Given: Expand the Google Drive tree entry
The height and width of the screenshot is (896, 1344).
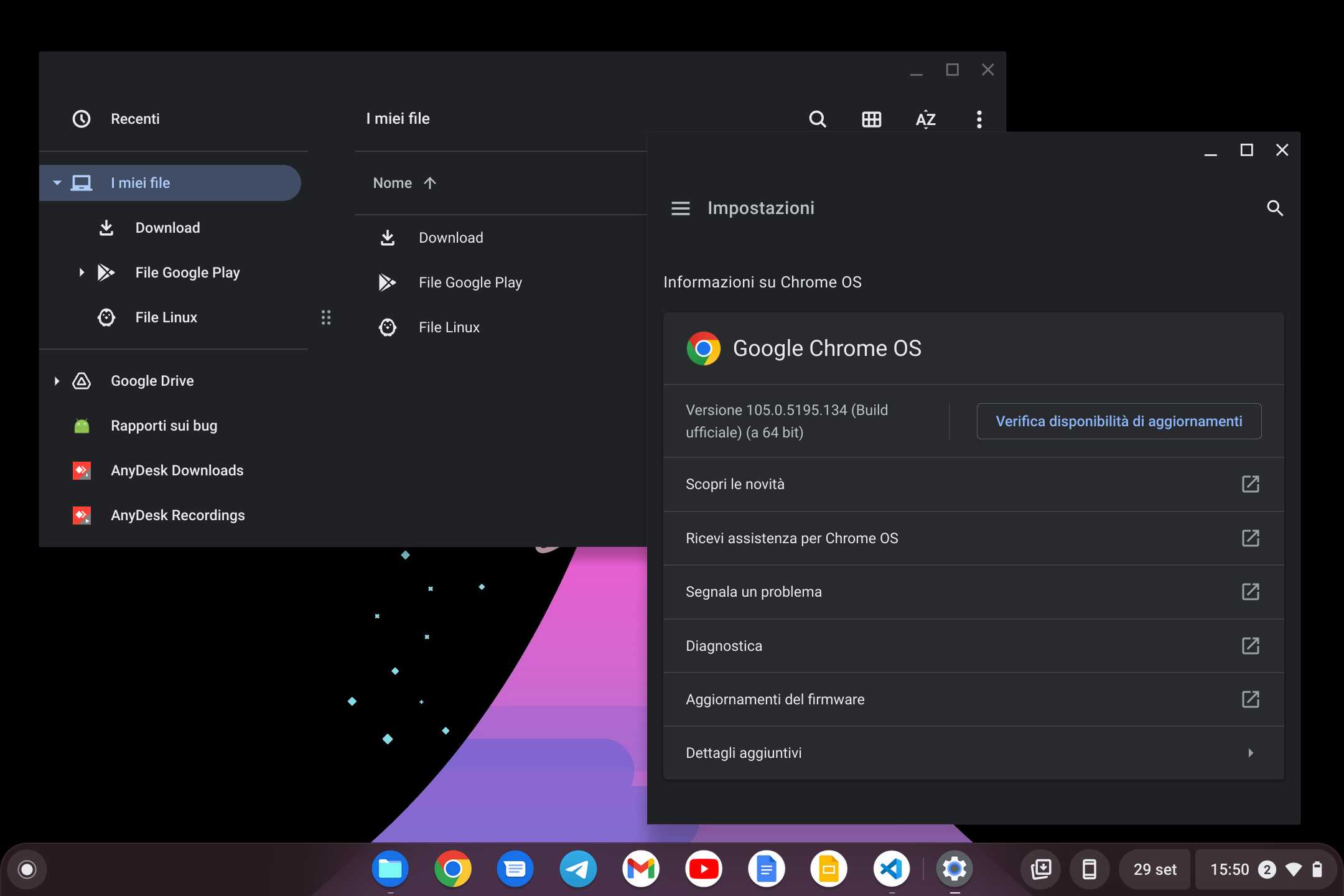Looking at the screenshot, I should pos(57,381).
